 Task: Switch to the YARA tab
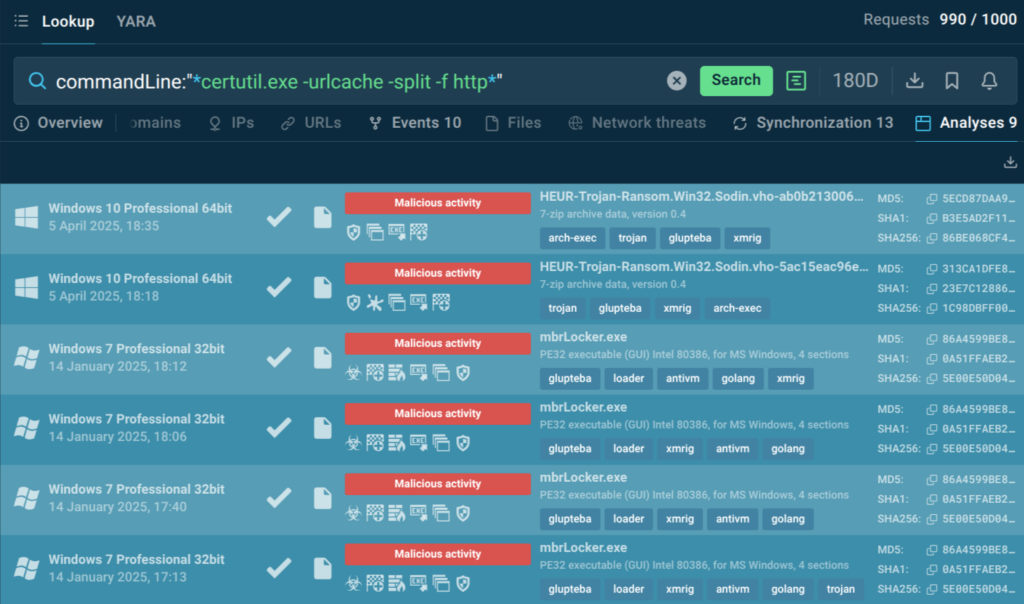pos(136,21)
